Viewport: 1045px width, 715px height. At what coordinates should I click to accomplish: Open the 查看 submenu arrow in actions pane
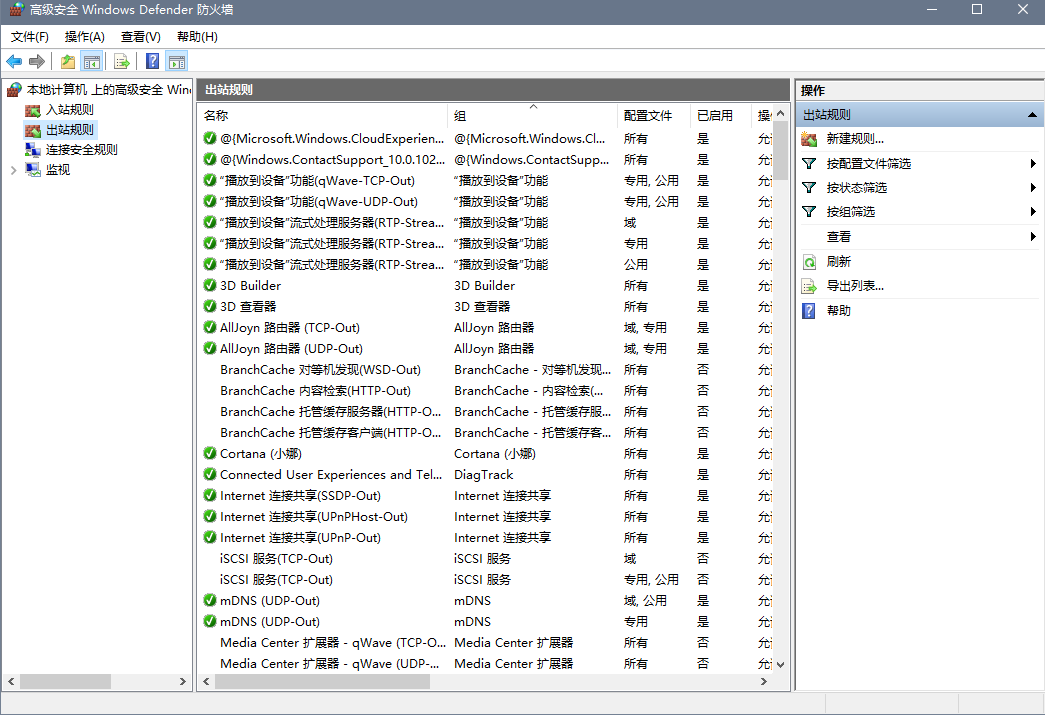pyautogui.click(x=1032, y=236)
